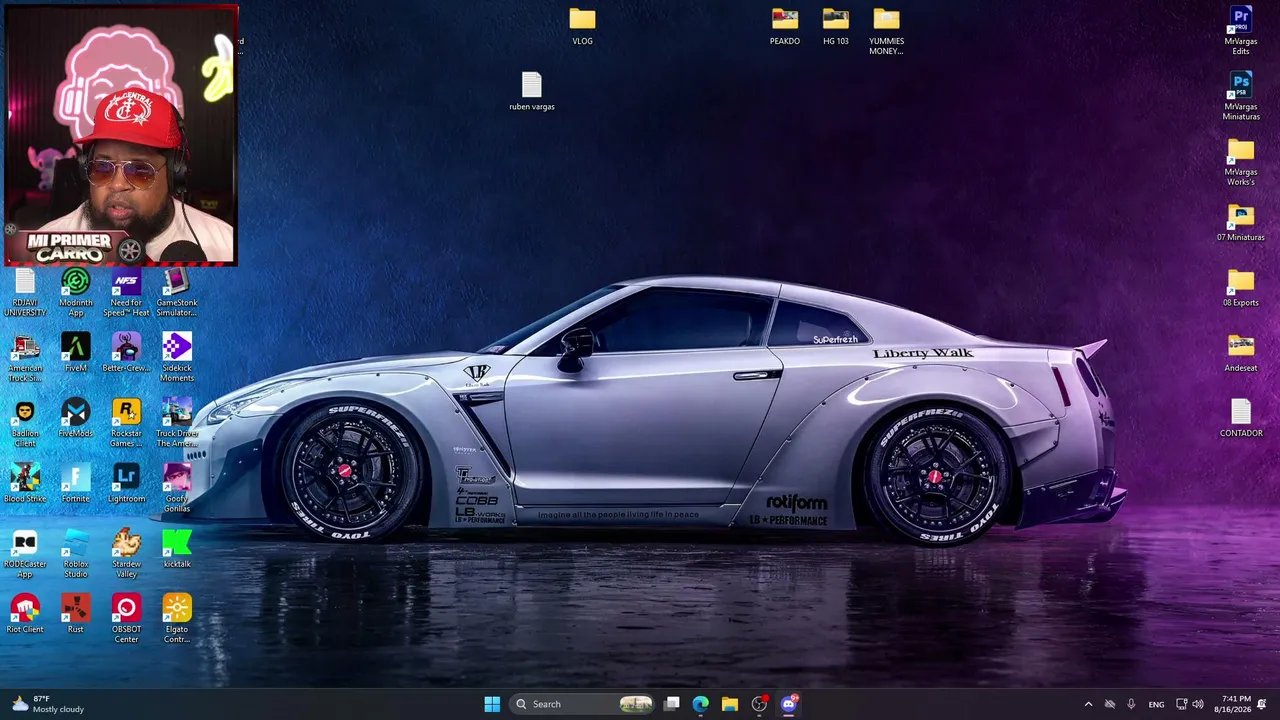Switch to OBS Studio on the taskbar
The image size is (1280, 720).
759,704
